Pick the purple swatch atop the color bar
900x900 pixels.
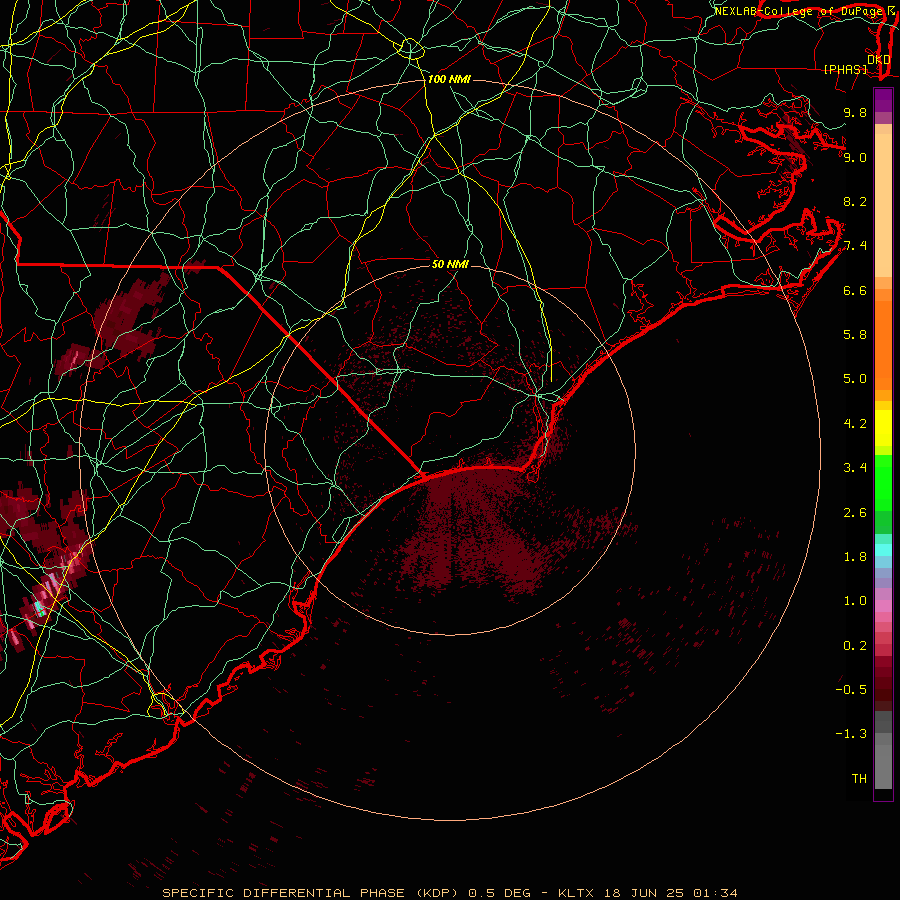point(883,100)
